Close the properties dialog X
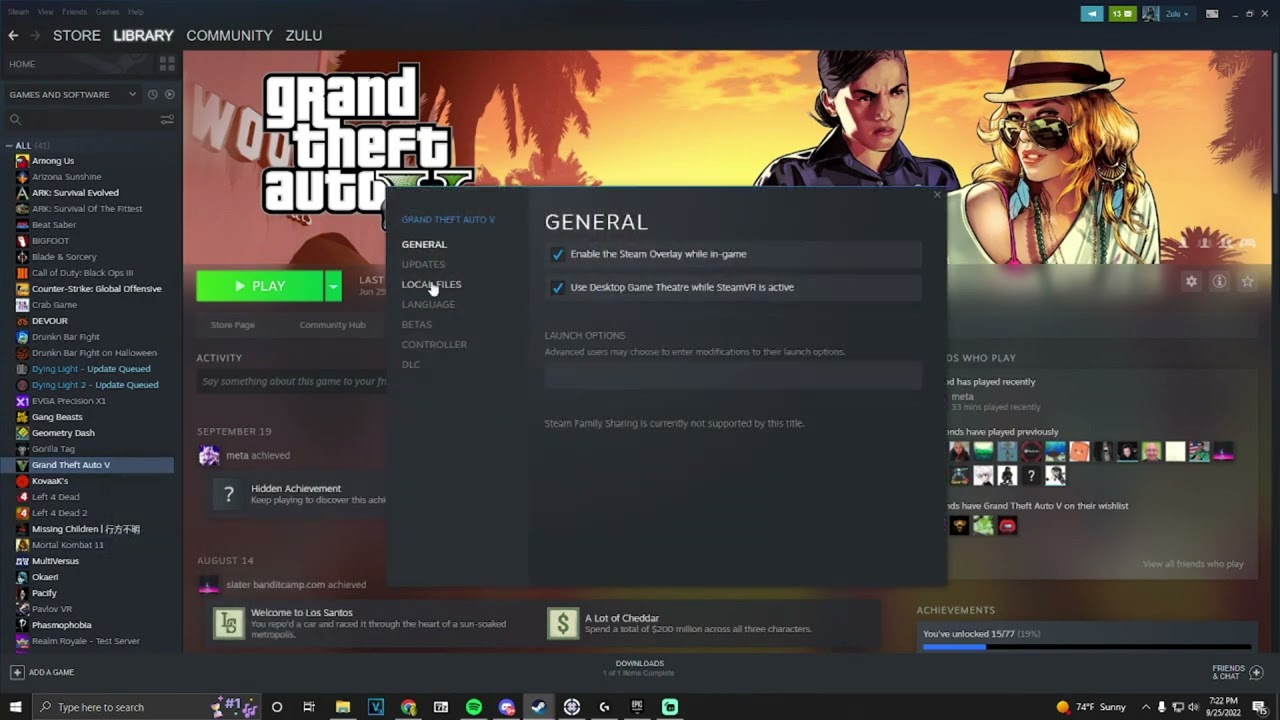 click(x=937, y=195)
